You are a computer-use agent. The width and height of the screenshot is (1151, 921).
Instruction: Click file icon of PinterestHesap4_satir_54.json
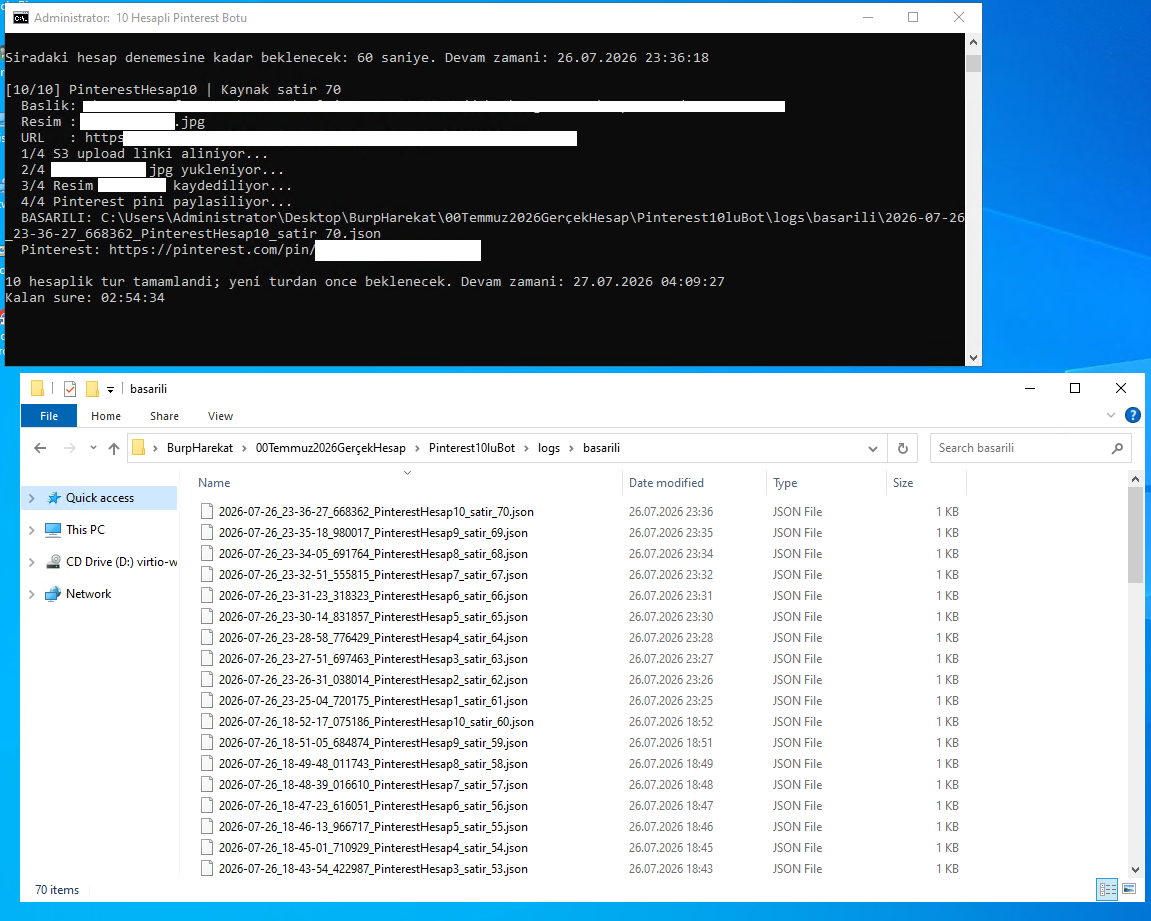click(207, 848)
